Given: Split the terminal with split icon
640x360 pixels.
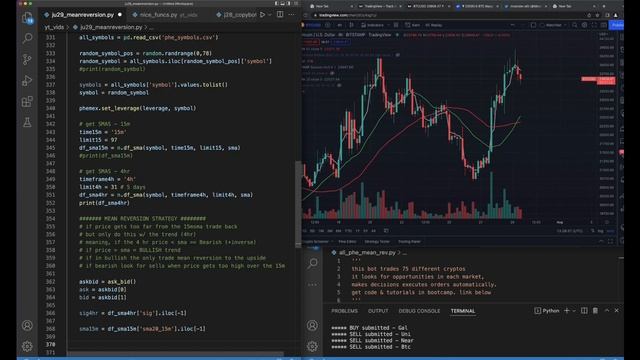Looking at the screenshot, I should pyautogui.click(x=584, y=311).
